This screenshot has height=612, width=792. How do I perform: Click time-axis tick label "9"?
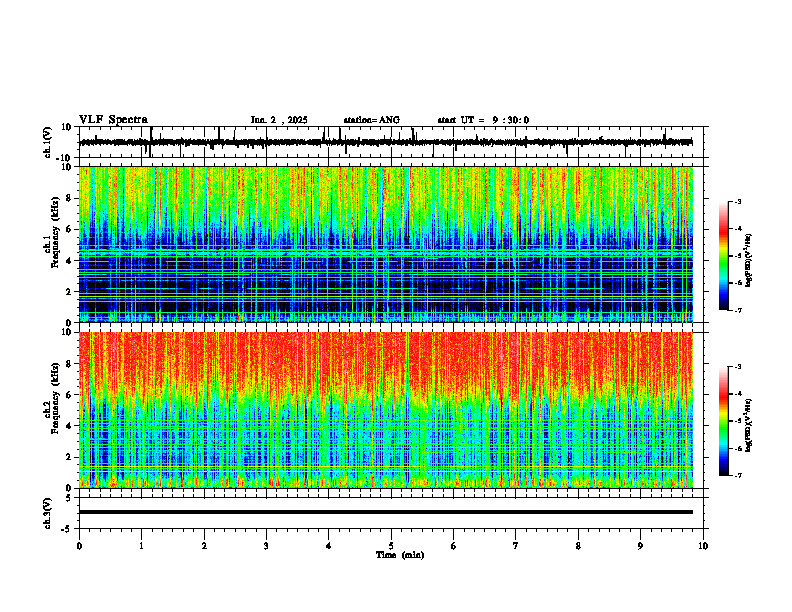[640, 546]
